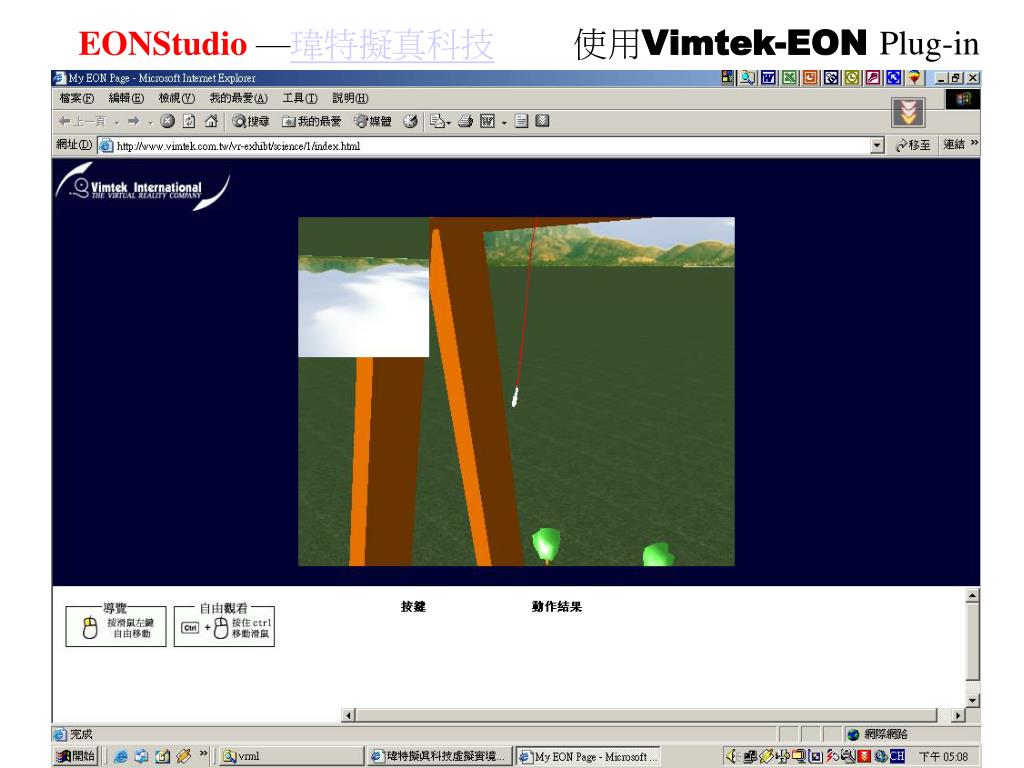Switch to the vrml taskbar window
The height and width of the screenshot is (768, 1024).
291,756
